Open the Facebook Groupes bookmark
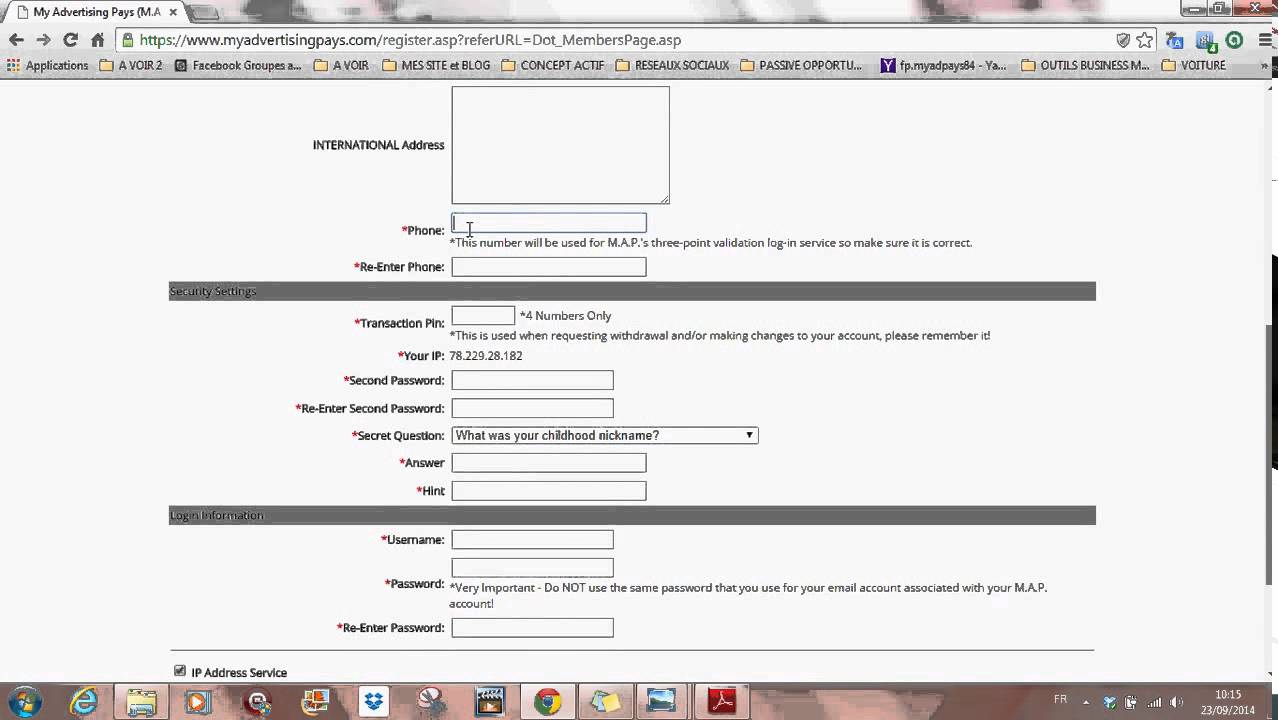This screenshot has width=1278, height=720. (x=237, y=65)
